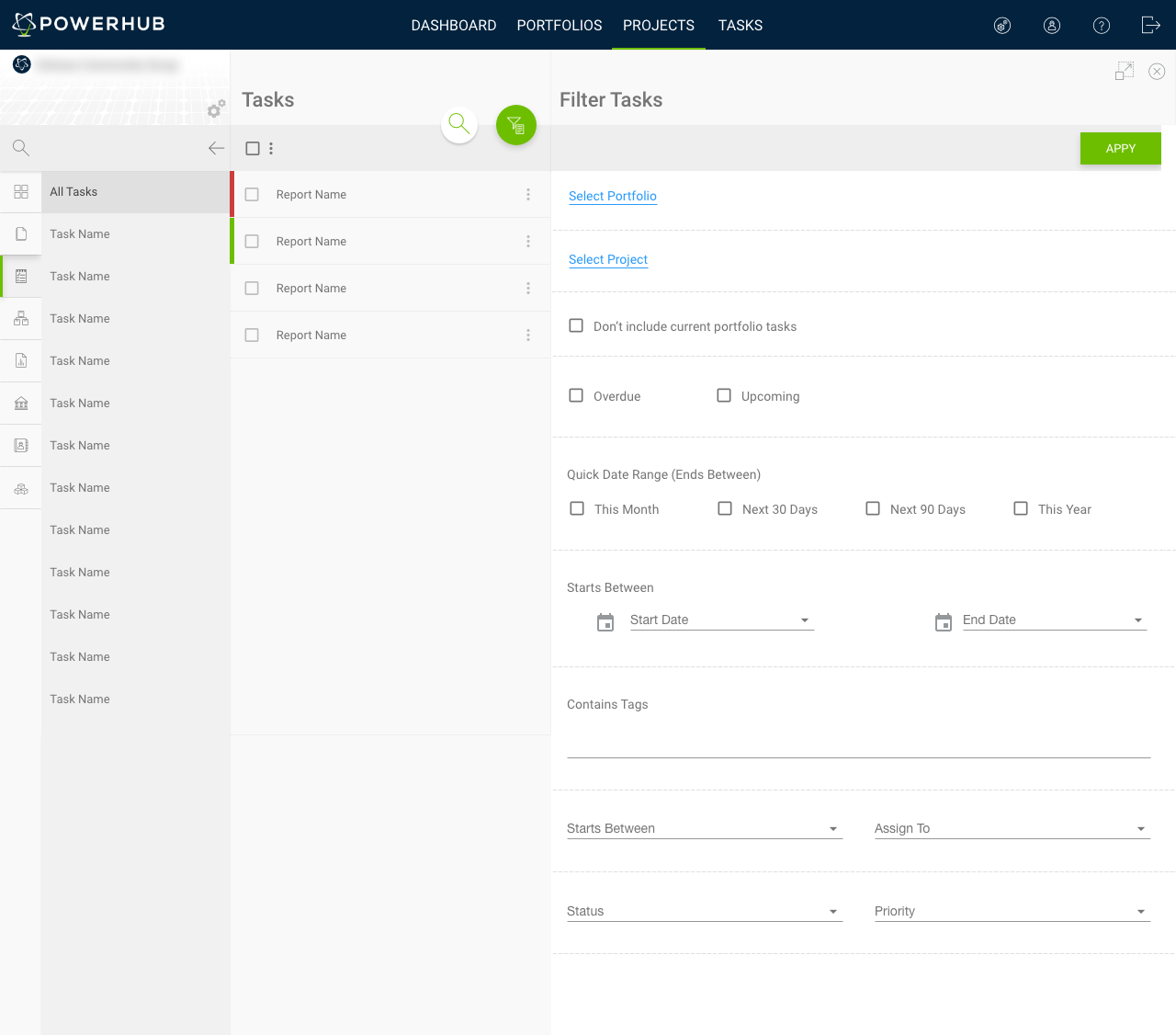Select the checklist notepad sidebar icon
1176x1035 pixels.
click(21, 277)
